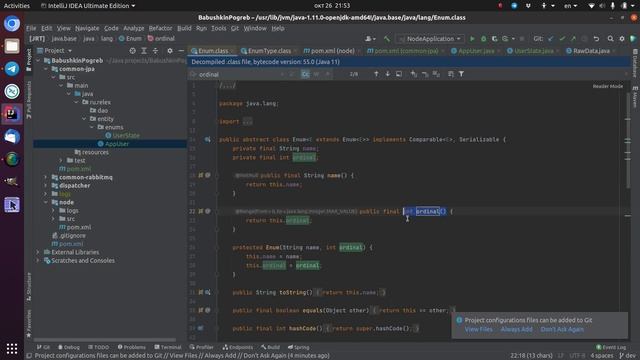Click the search results filter funnel icon

pyautogui.click(x=461, y=74)
